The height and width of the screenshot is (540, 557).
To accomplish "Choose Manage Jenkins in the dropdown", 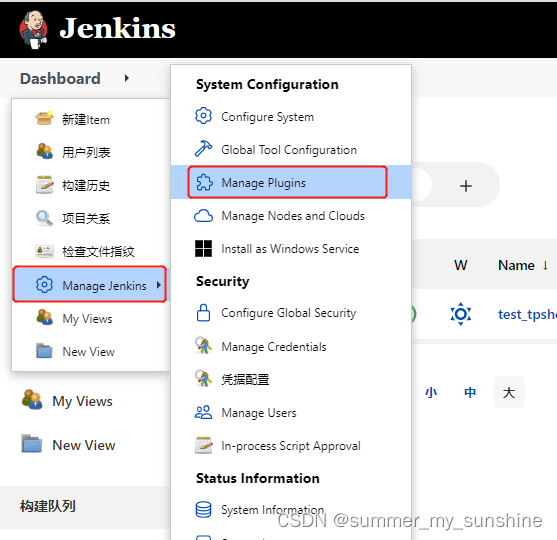I will [x=90, y=284].
